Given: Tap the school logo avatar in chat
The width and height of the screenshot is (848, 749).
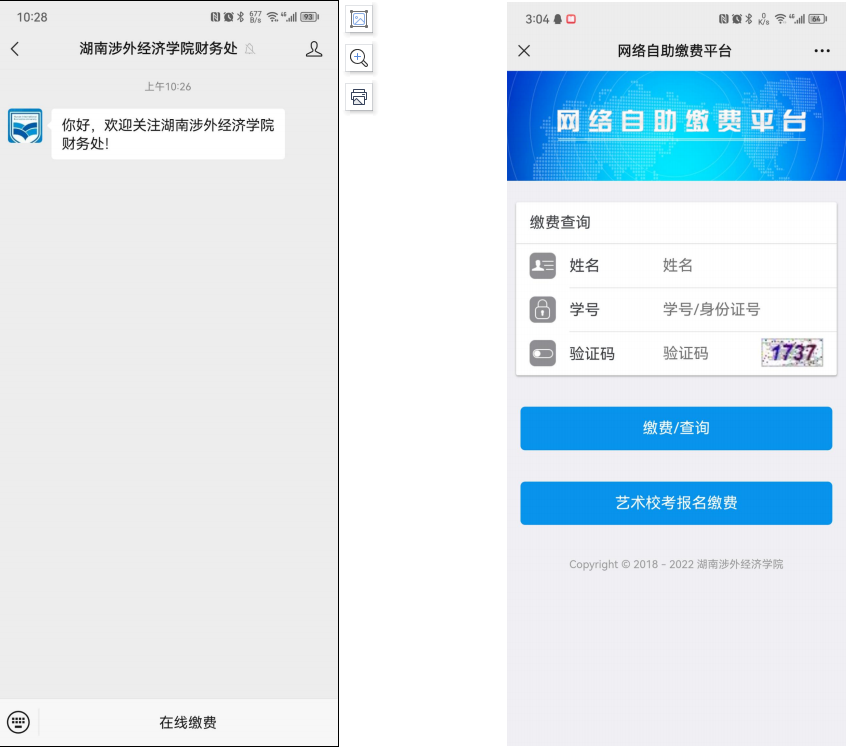Looking at the screenshot, I should [25, 126].
